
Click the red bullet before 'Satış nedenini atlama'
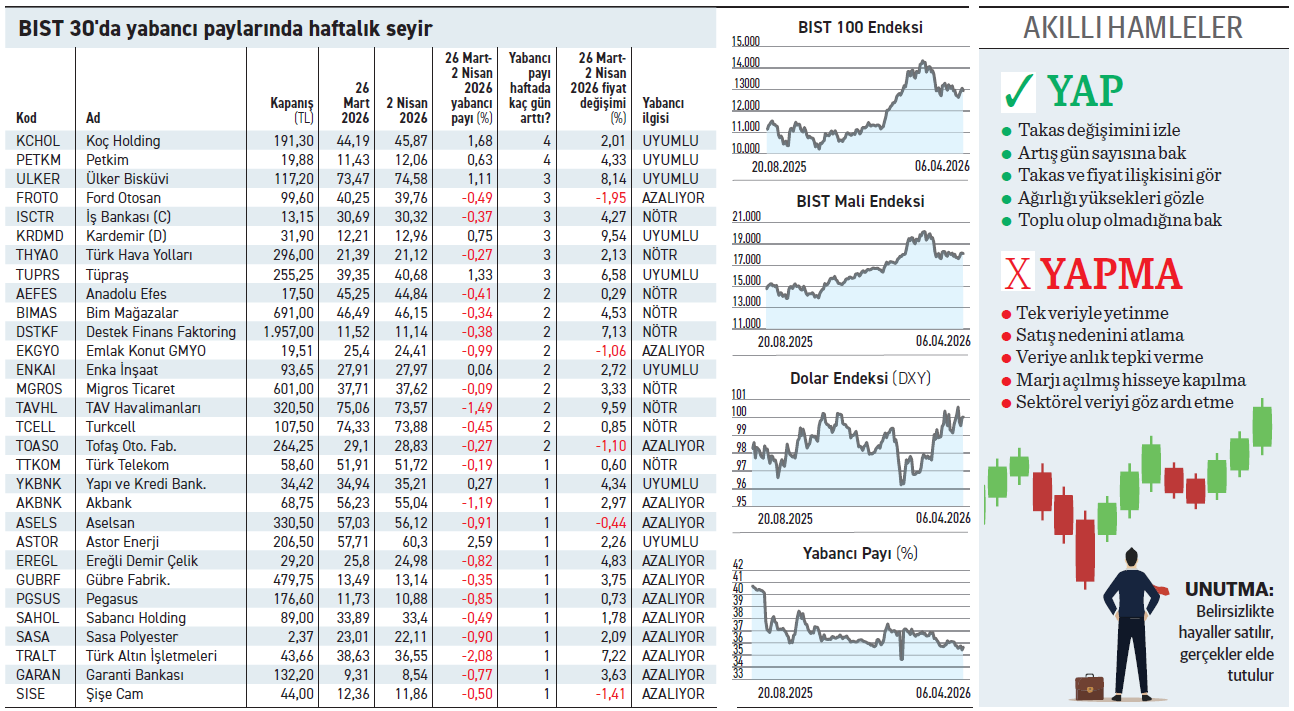[1006, 337]
